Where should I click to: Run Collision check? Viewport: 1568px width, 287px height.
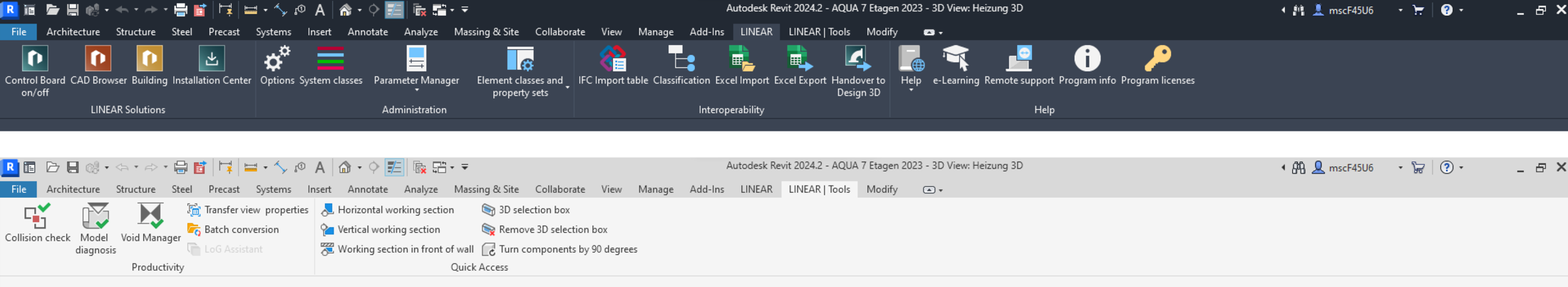click(x=37, y=223)
